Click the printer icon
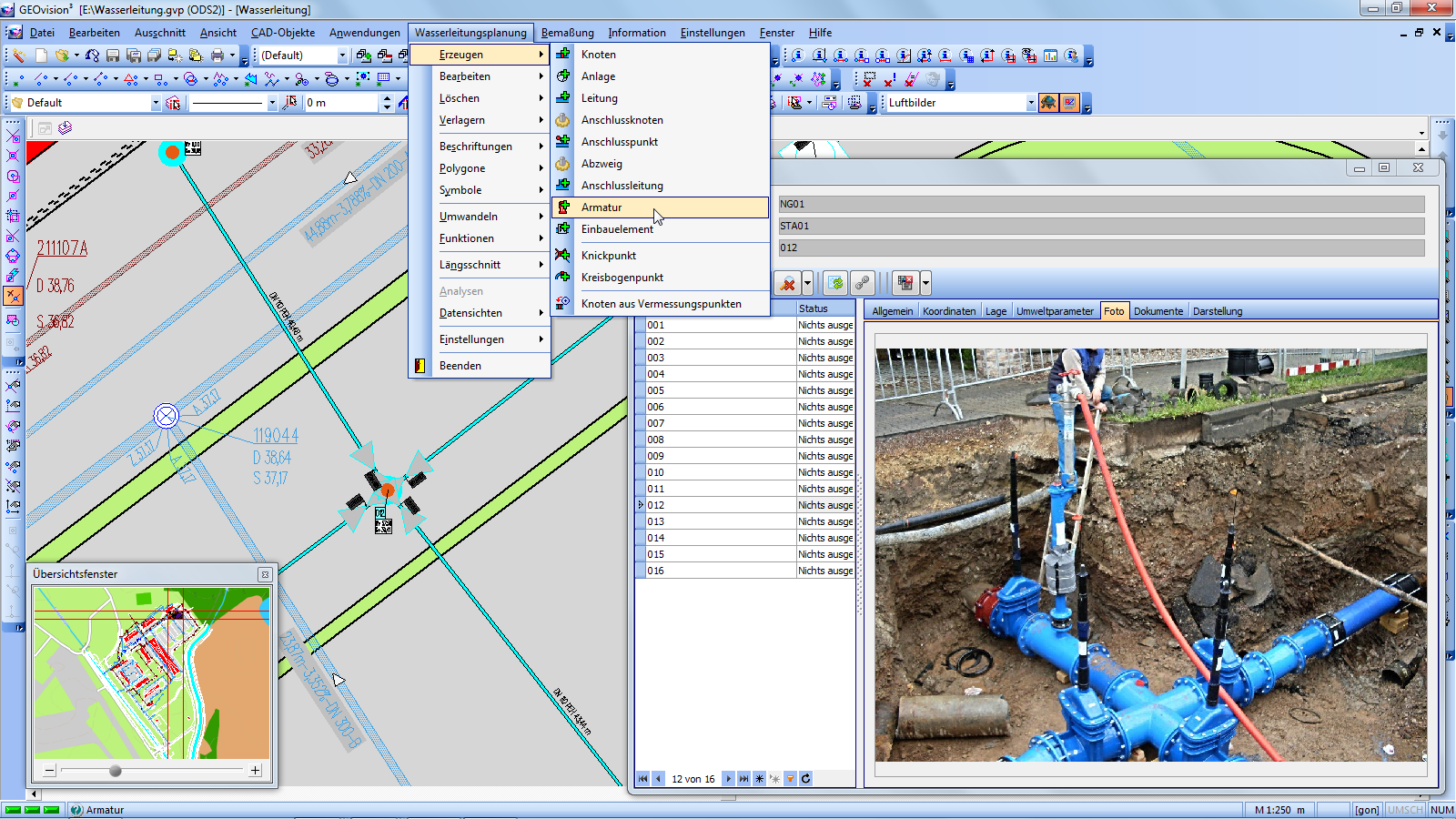 click(217, 56)
